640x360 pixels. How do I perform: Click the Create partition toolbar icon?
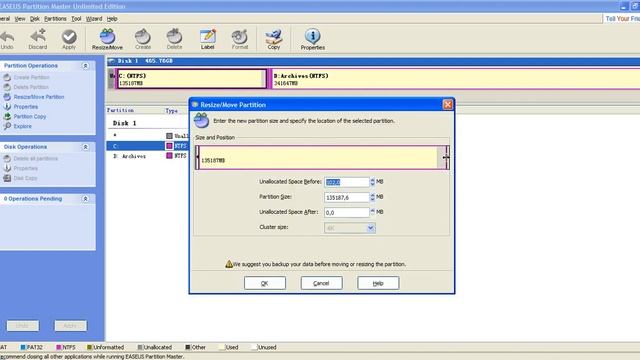[143, 40]
